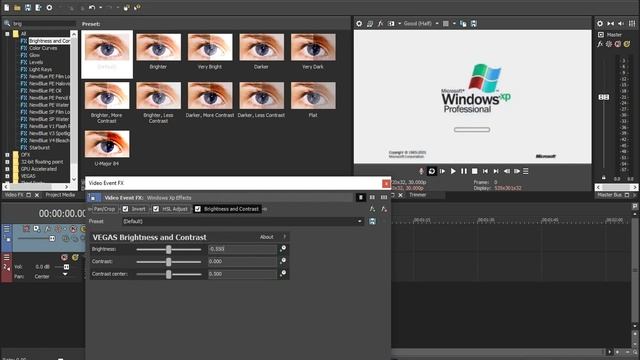Switch to the Video FX tab
This screenshot has height=360, width=640.
tap(13, 195)
